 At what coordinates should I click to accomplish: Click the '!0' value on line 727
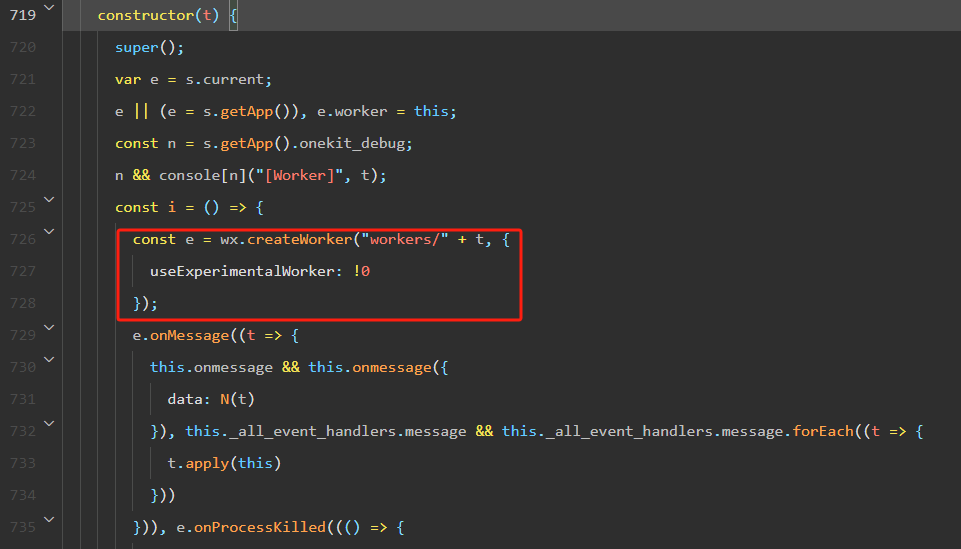click(362, 271)
